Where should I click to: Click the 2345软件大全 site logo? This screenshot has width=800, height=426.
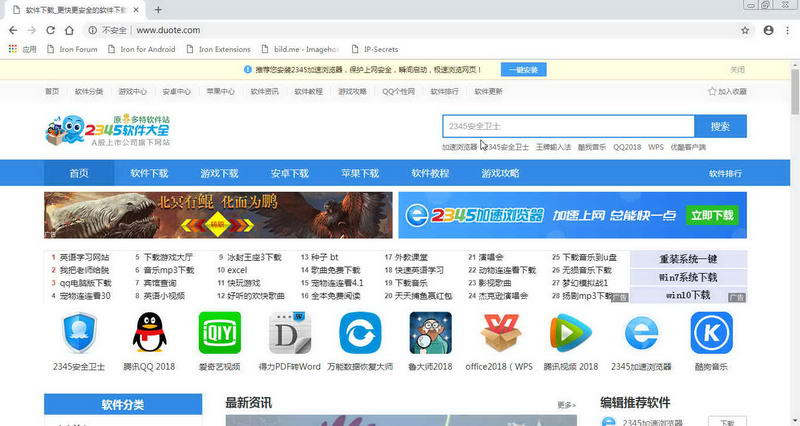click(x=108, y=130)
